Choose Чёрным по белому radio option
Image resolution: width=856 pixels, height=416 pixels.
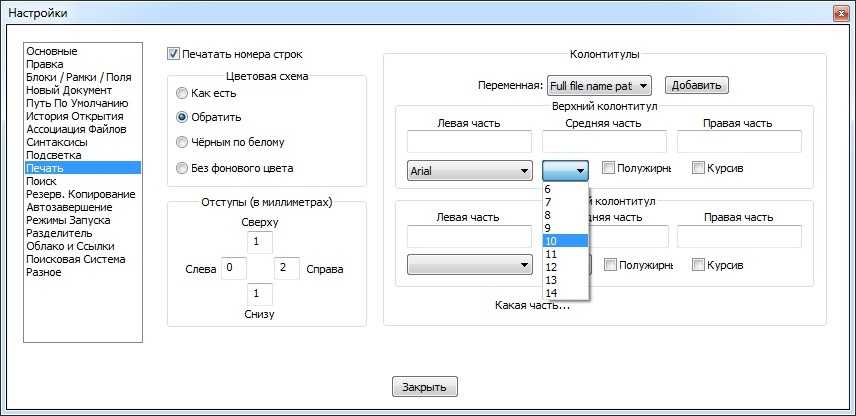click(x=181, y=142)
